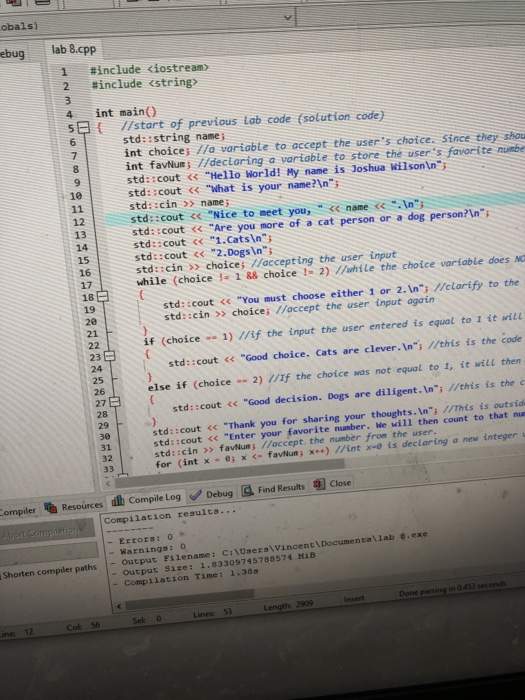Click the "2.Dogs\n" cout line
525x700 pixels.
click(x=204, y=254)
